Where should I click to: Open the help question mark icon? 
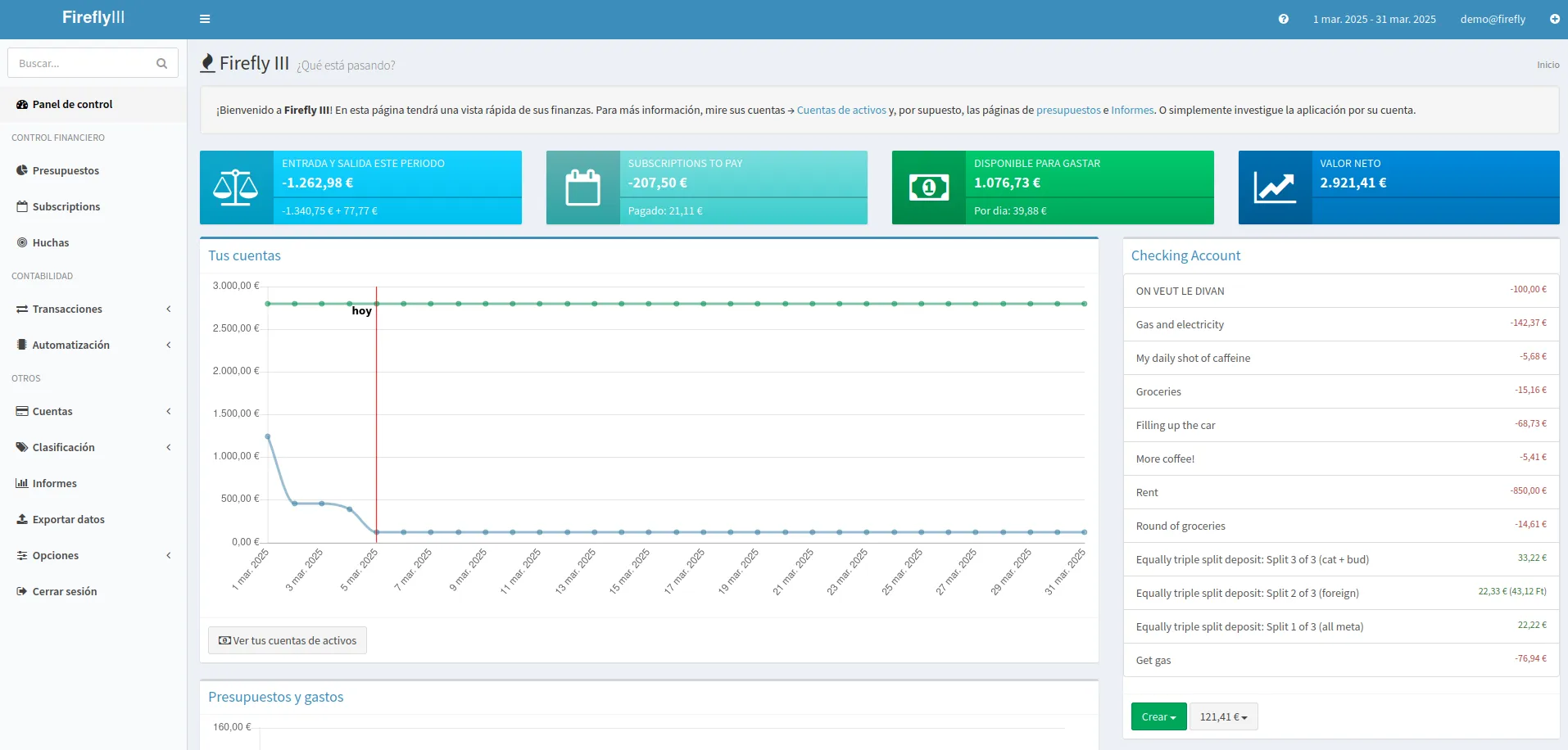tap(1283, 18)
